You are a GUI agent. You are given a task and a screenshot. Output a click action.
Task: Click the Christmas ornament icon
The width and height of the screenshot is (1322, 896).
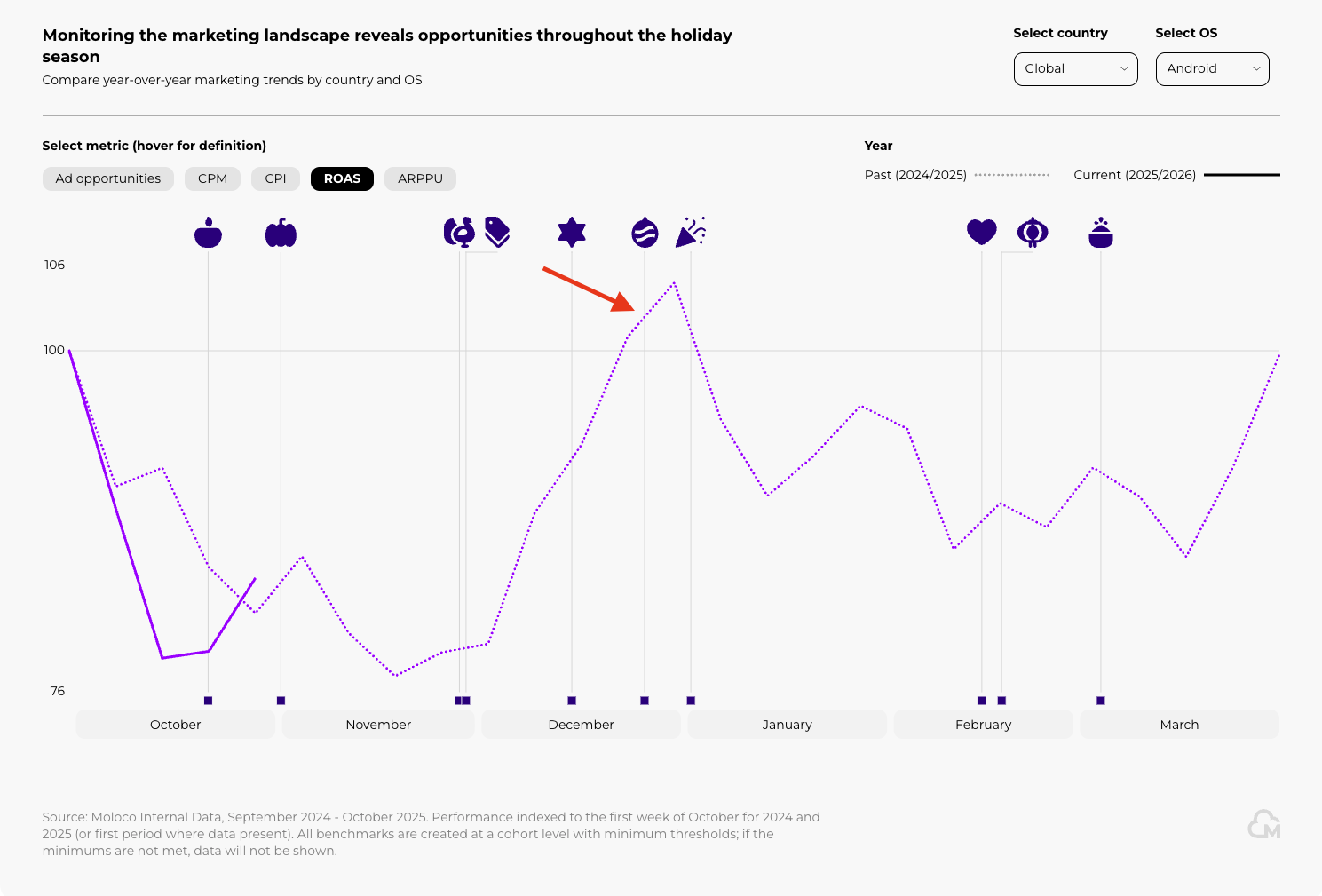point(645,233)
